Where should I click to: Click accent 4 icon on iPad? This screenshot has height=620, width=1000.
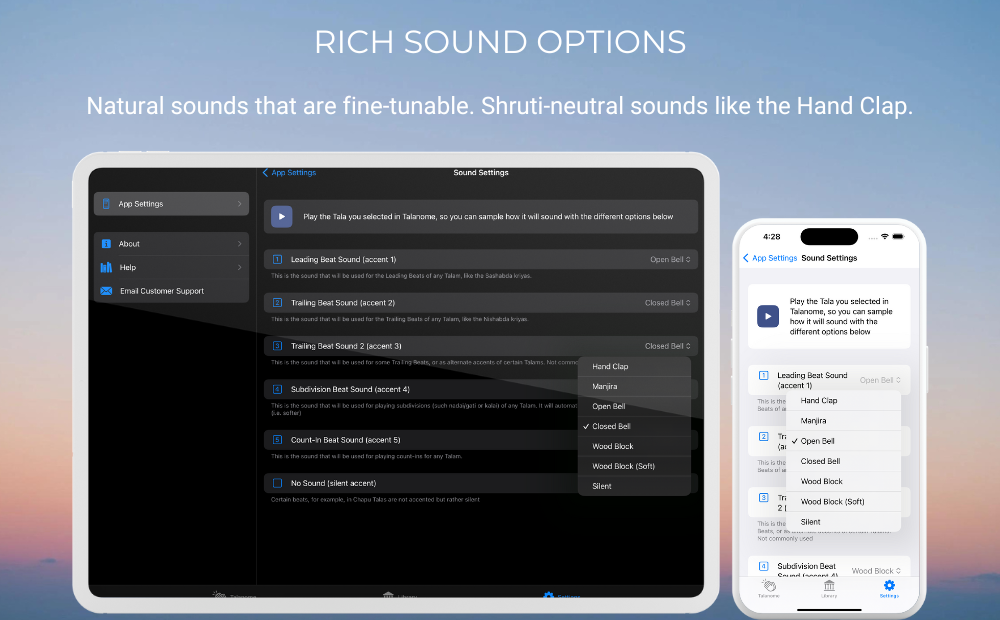pyautogui.click(x=277, y=389)
